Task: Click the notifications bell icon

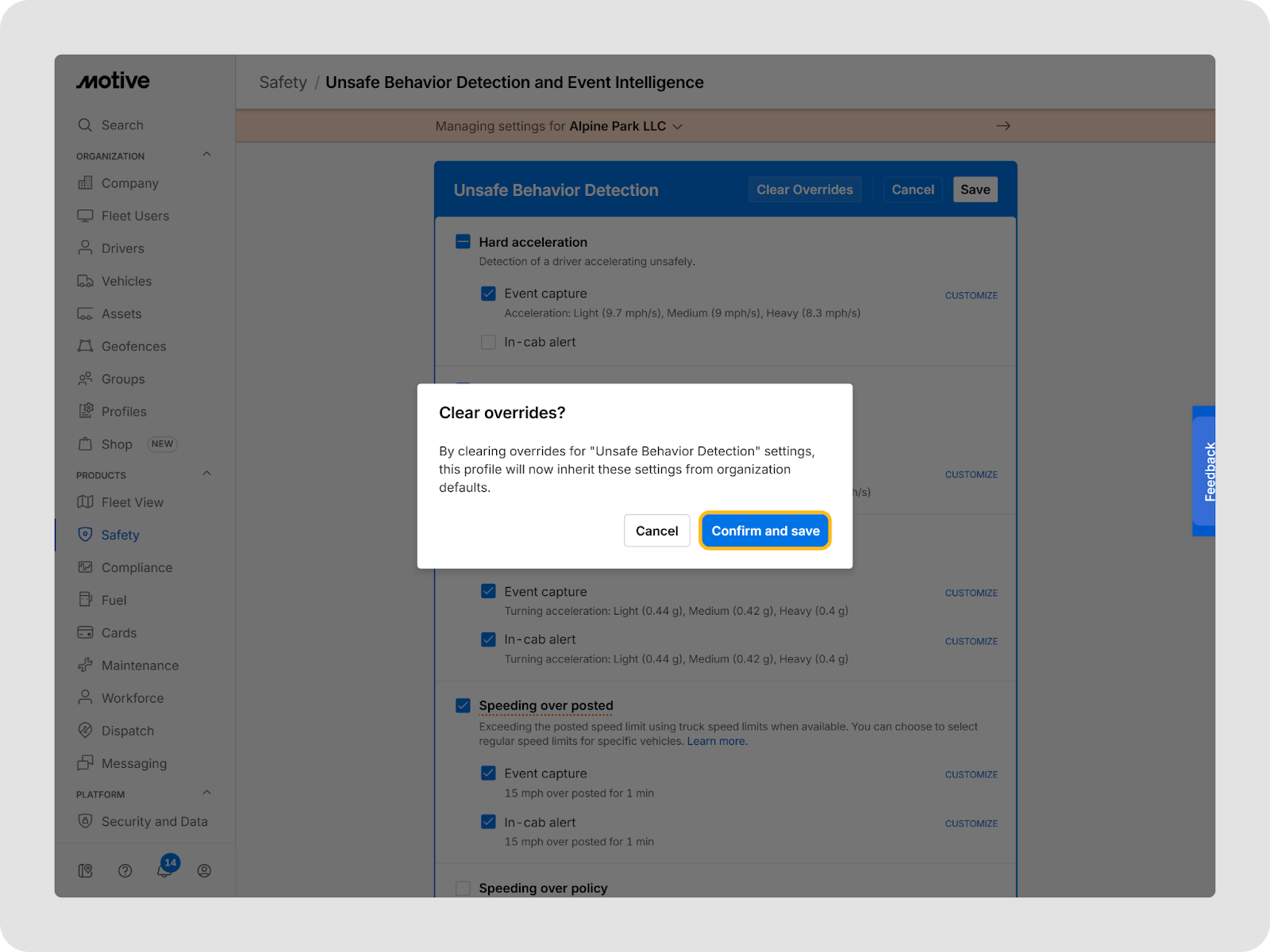Action: click(x=164, y=870)
